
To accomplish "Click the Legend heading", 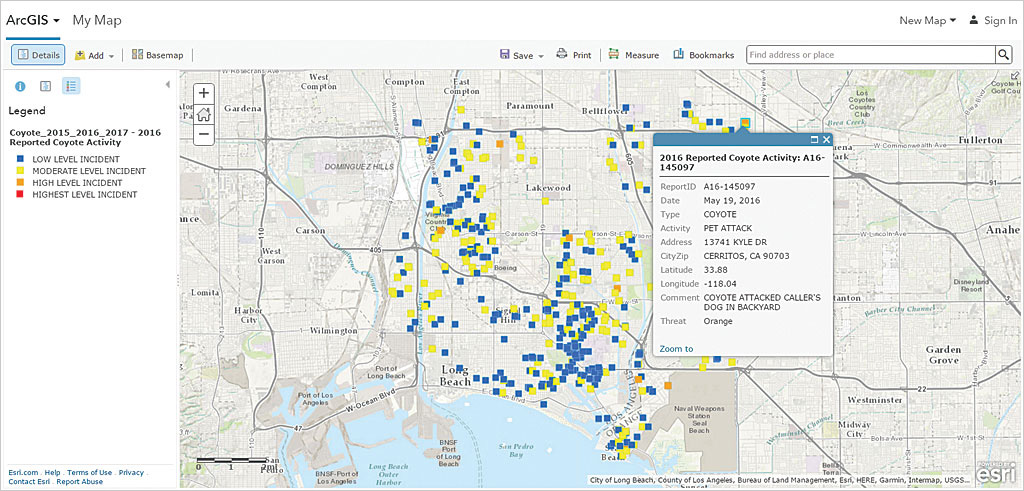I will pos(27,111).
